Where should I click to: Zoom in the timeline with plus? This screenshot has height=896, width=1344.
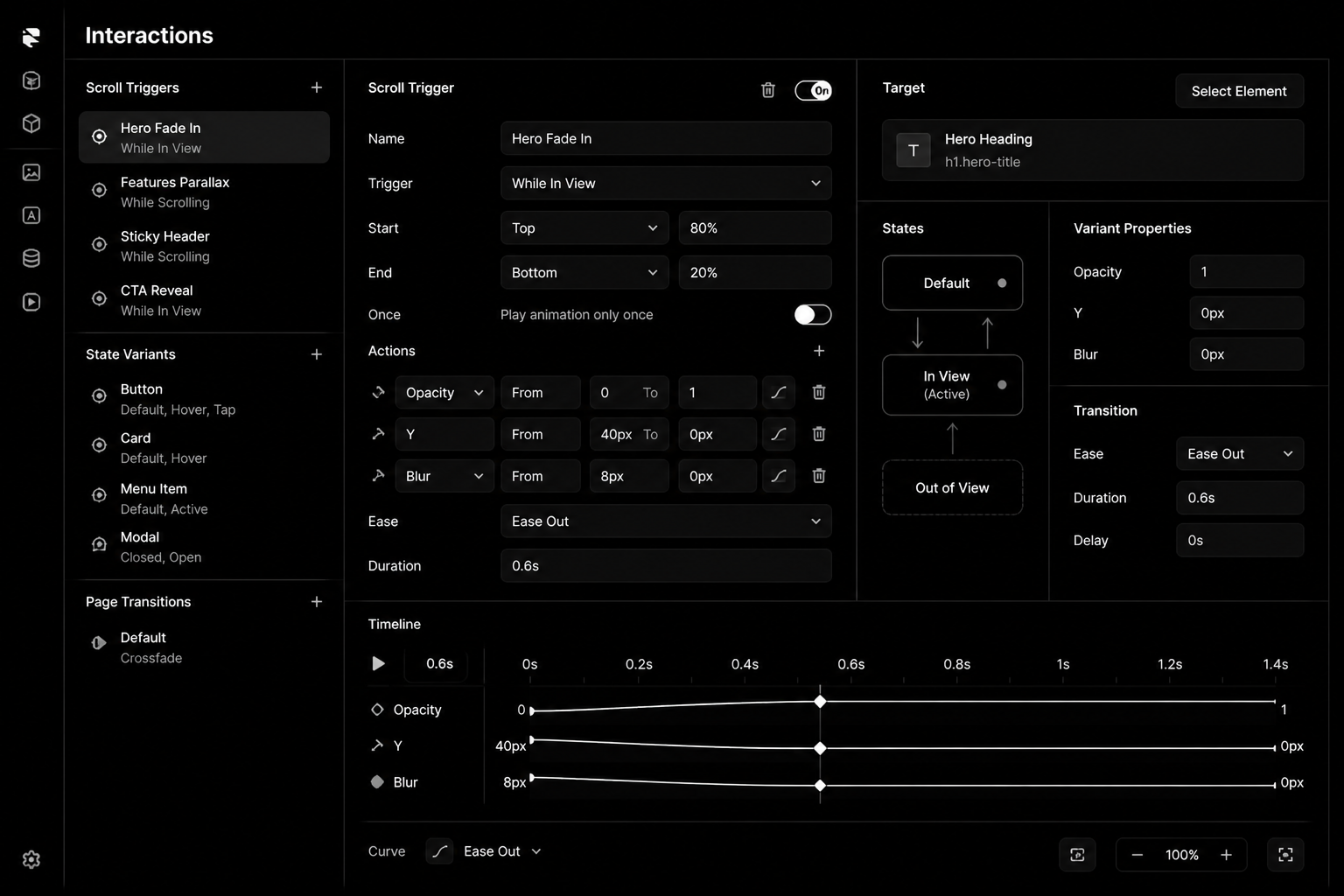click(1227, 855)
